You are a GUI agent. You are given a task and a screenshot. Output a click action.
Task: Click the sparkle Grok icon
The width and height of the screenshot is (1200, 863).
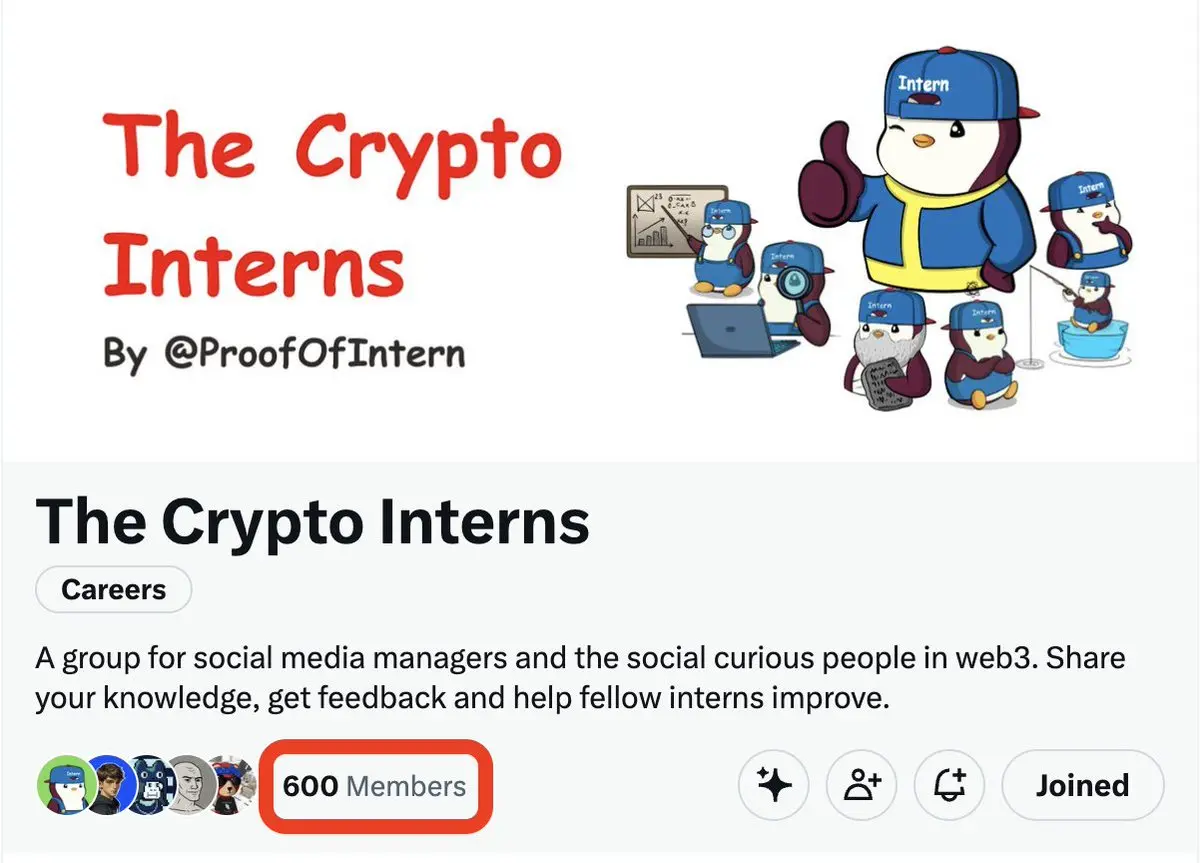[774, 785]
